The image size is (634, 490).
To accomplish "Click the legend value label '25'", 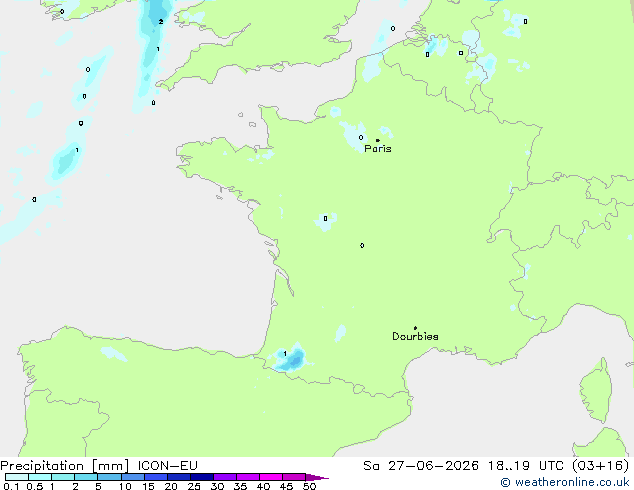I will (x=194, y=486).
